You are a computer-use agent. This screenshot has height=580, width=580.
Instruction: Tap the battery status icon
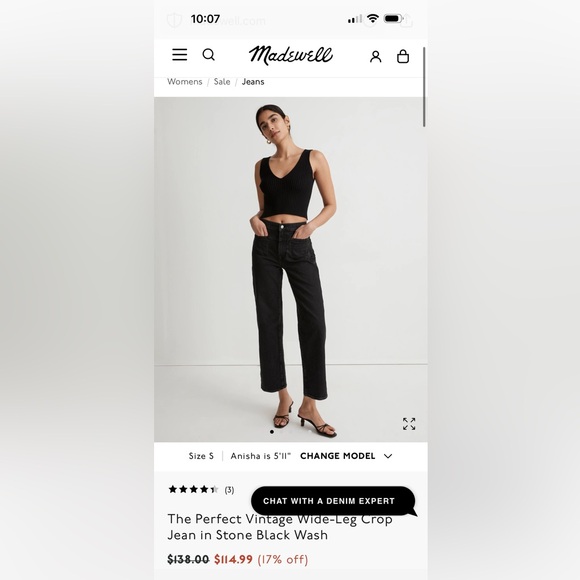point(393,18)
